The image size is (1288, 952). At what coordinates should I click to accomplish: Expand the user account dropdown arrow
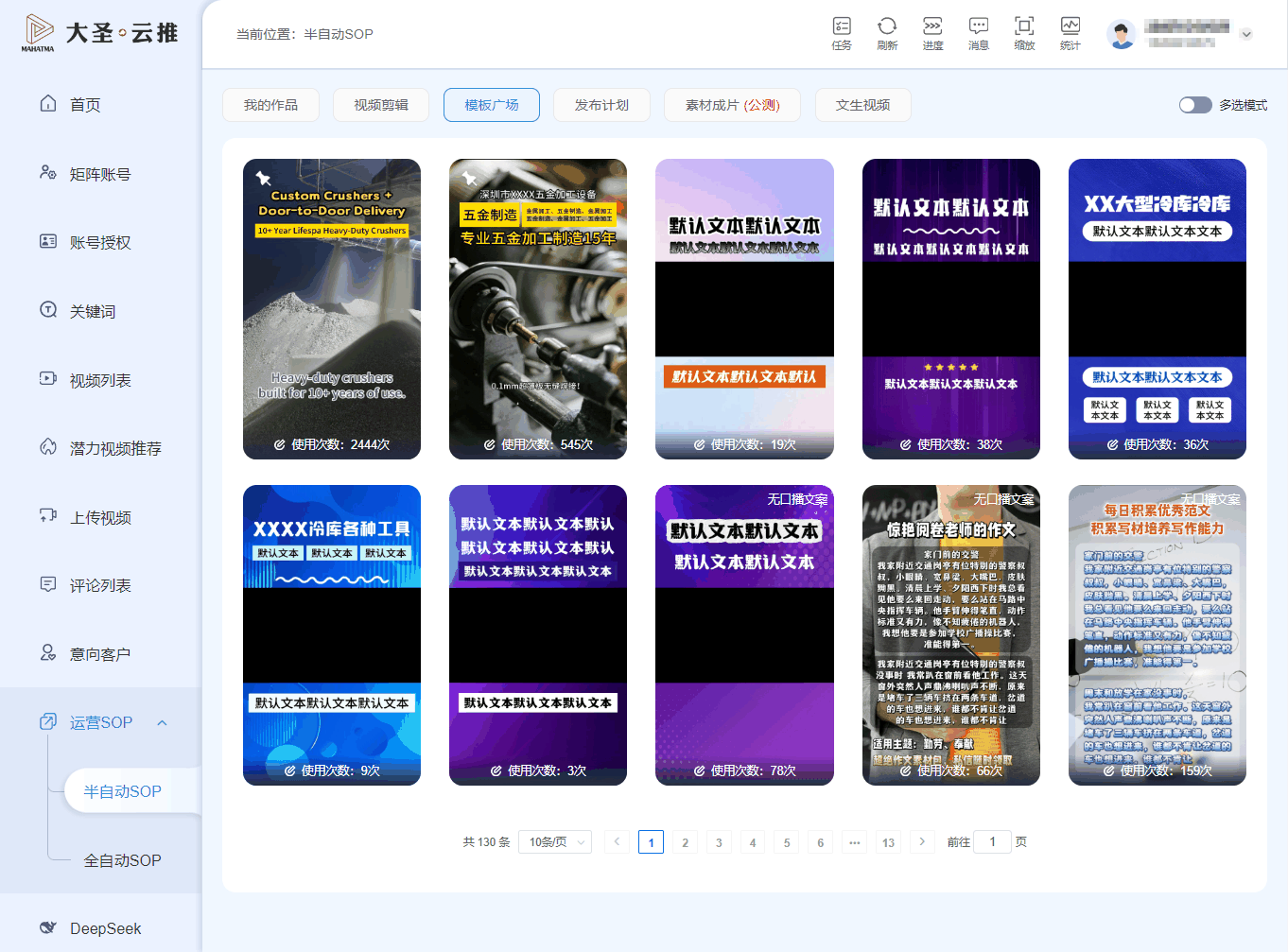1246,34
